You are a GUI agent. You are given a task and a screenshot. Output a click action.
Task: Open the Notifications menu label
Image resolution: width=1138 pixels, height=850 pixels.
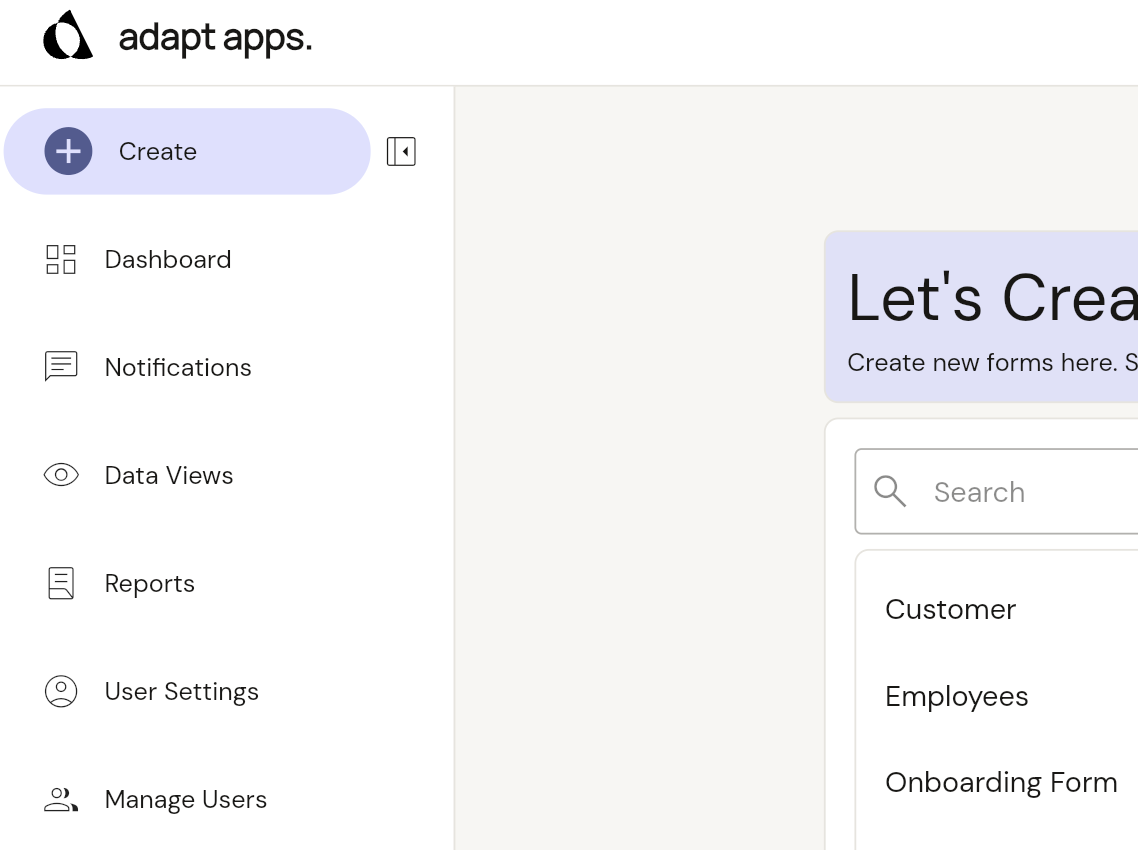coord(178,367)
